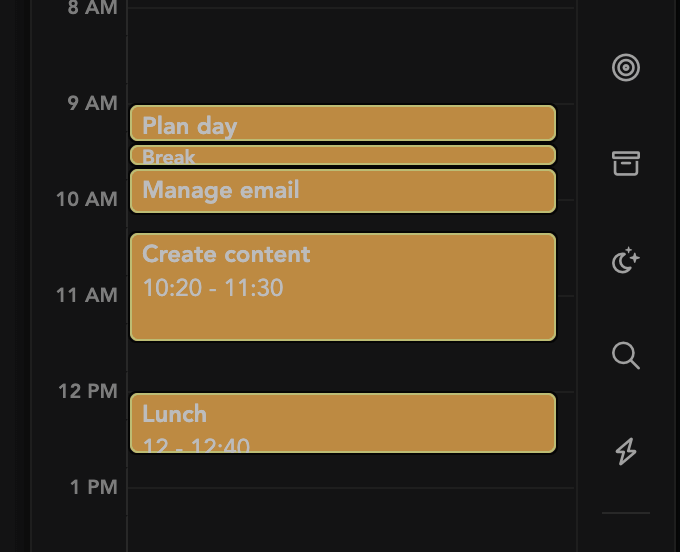Image resolution: width=680 pixels, height=552 pixels.
Task: Click empty slot between Create content and Lunch
Action: (x=350, y=366)
